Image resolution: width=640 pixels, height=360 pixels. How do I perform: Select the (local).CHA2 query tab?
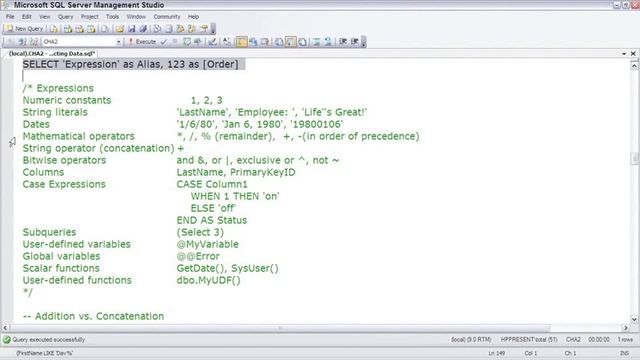click(x=52, y=53)
